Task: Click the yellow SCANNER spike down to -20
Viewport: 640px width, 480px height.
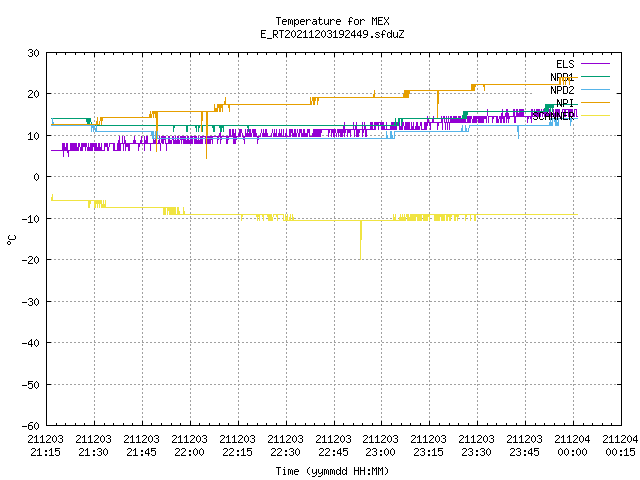Action: 360,241
